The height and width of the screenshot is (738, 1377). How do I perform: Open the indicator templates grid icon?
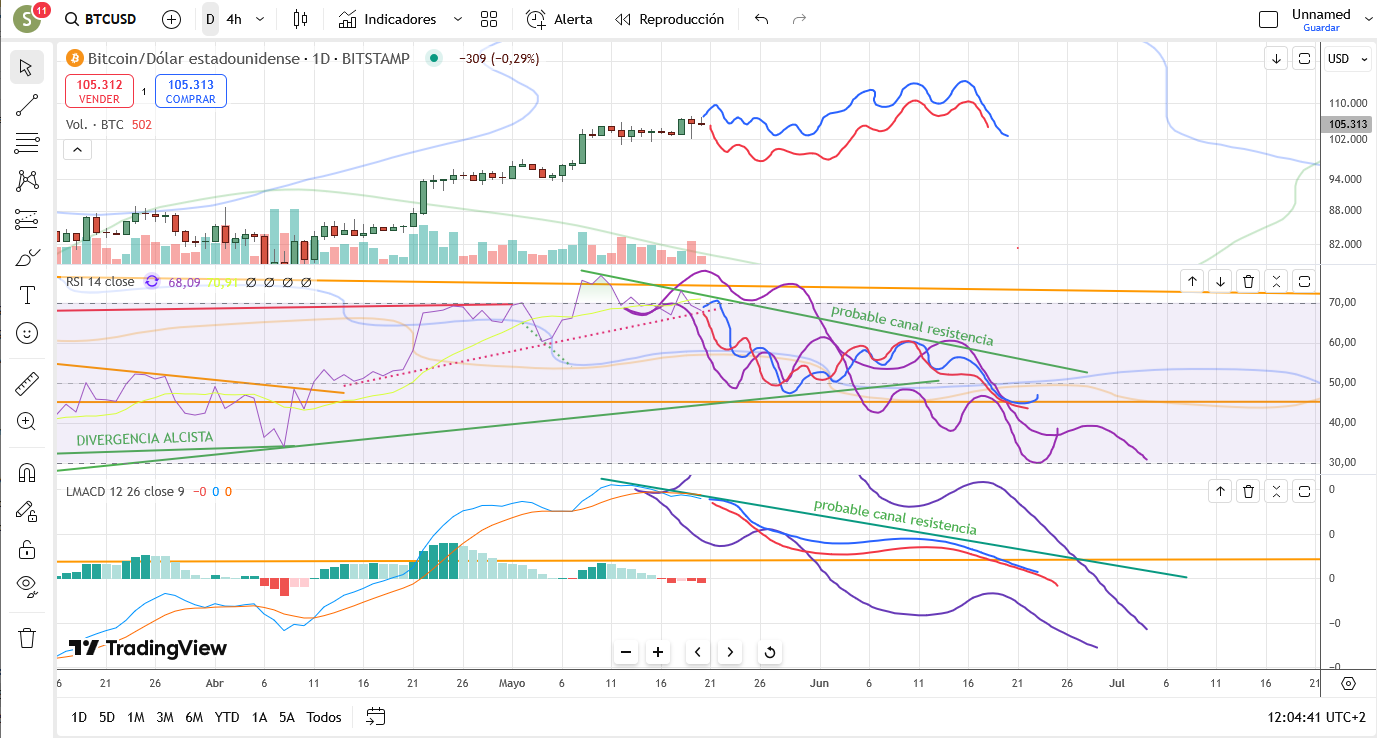point(489,19)
